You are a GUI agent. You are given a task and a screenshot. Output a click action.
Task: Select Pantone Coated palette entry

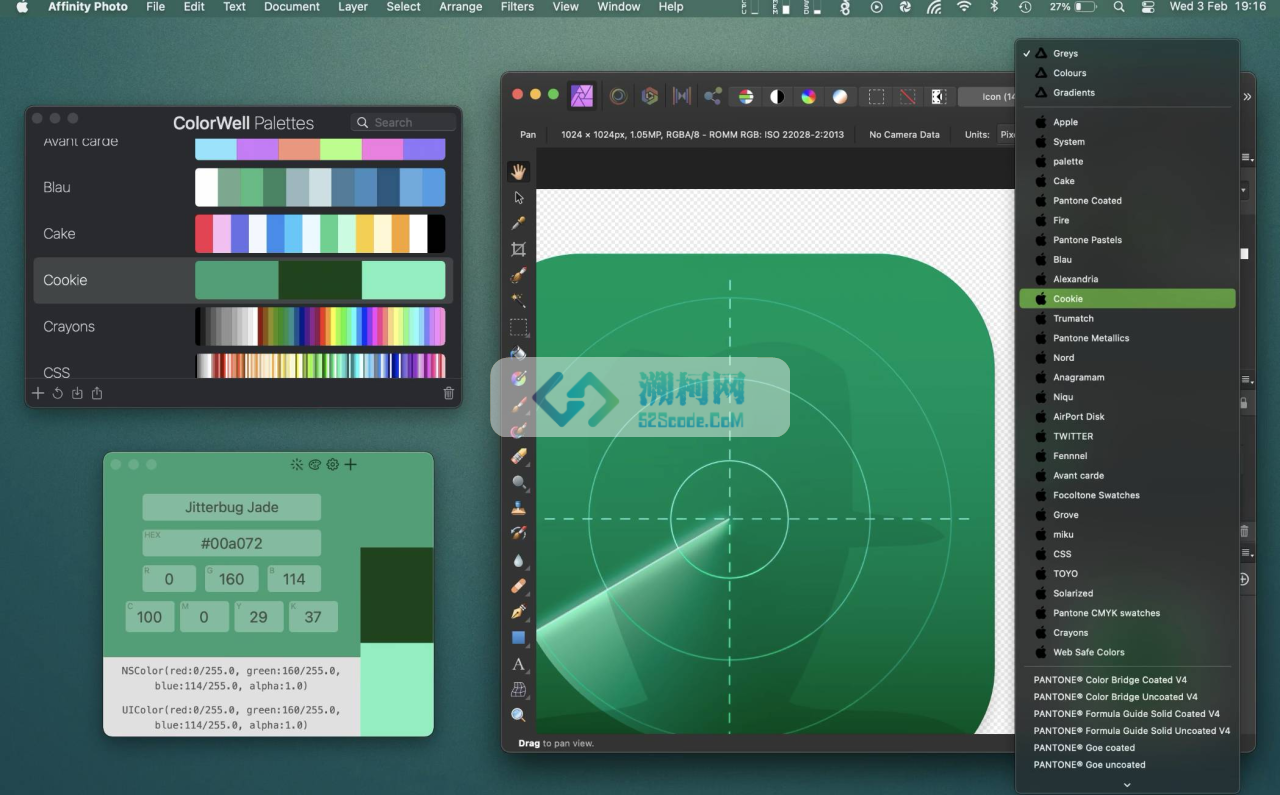click(1127, 200)
